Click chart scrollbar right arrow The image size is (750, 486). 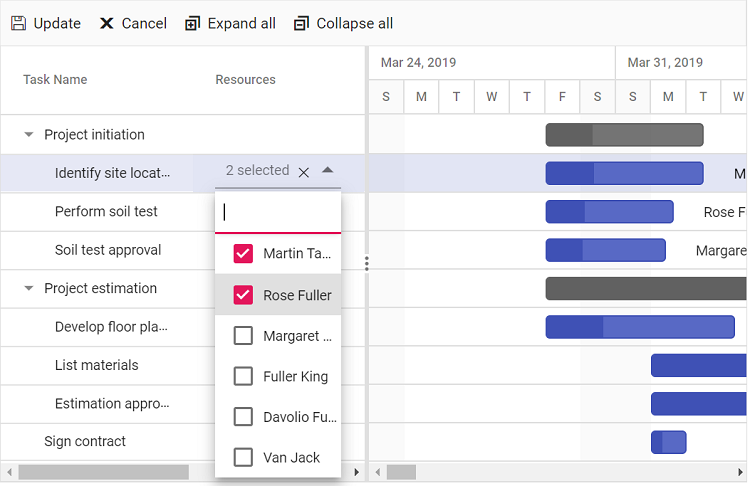pyautogui.click(x=740, y=472)
